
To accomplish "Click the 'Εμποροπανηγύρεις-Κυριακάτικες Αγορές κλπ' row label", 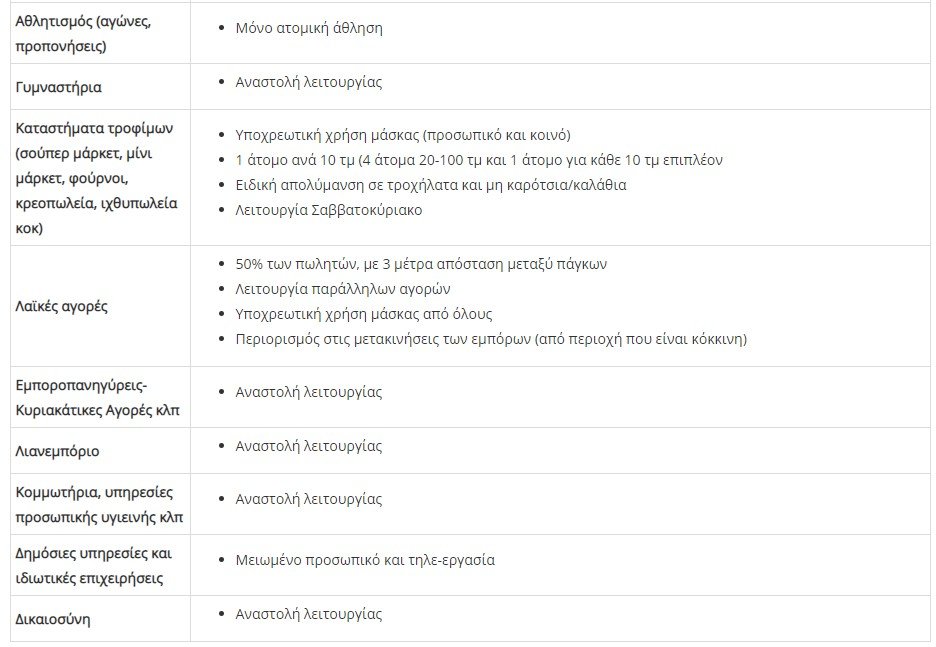I will click(x=97, y=399).
